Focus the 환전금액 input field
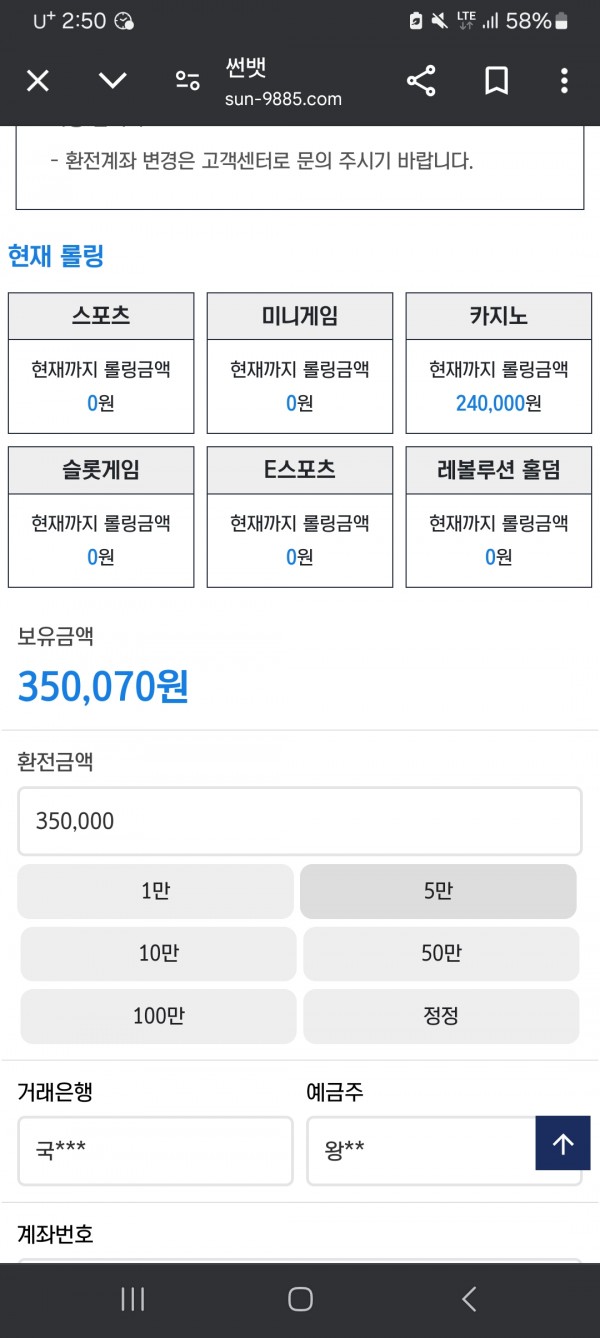Image resolution: width=600 pixels, height=1338 pixels. [300, 821]
